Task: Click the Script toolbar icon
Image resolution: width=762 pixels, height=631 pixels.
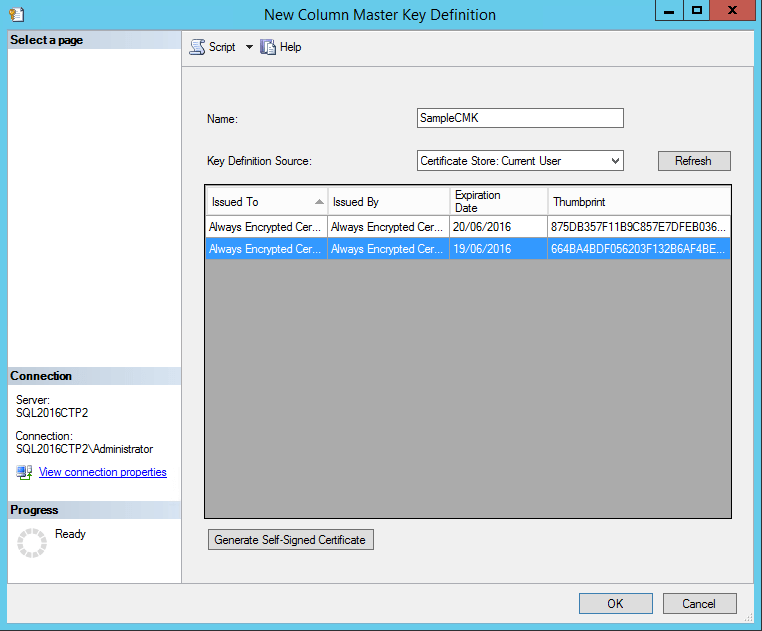Action: click(197, 47)
